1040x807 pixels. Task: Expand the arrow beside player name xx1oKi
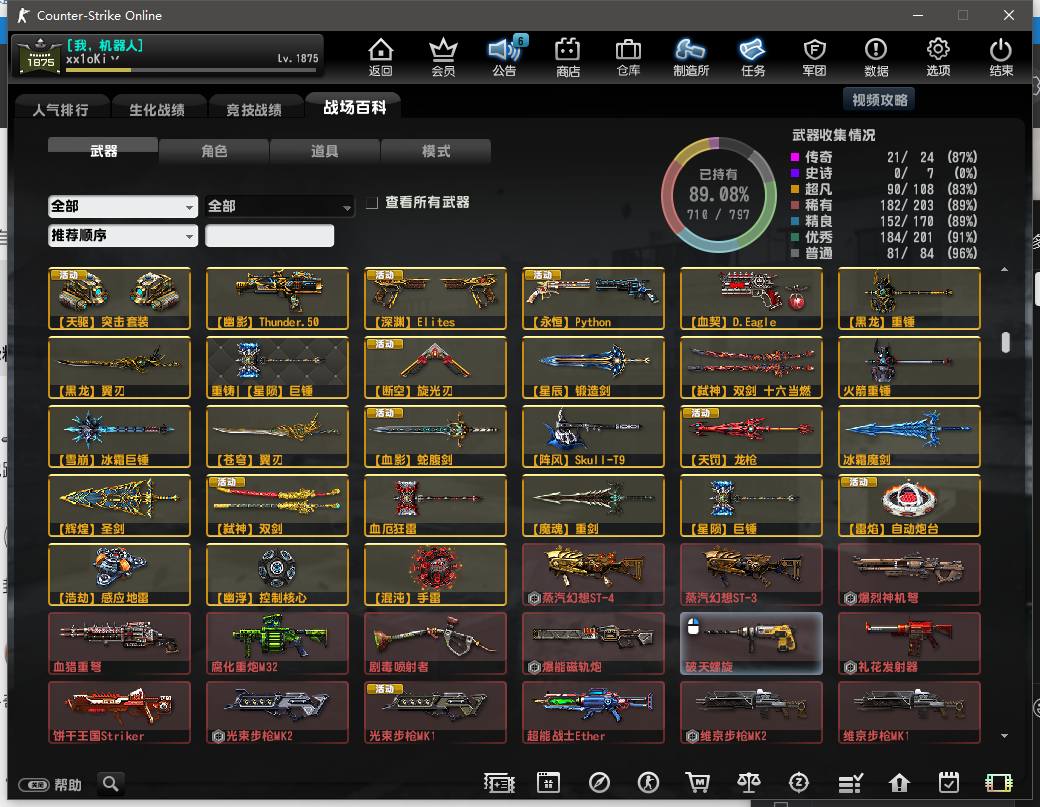click(115, 58)
